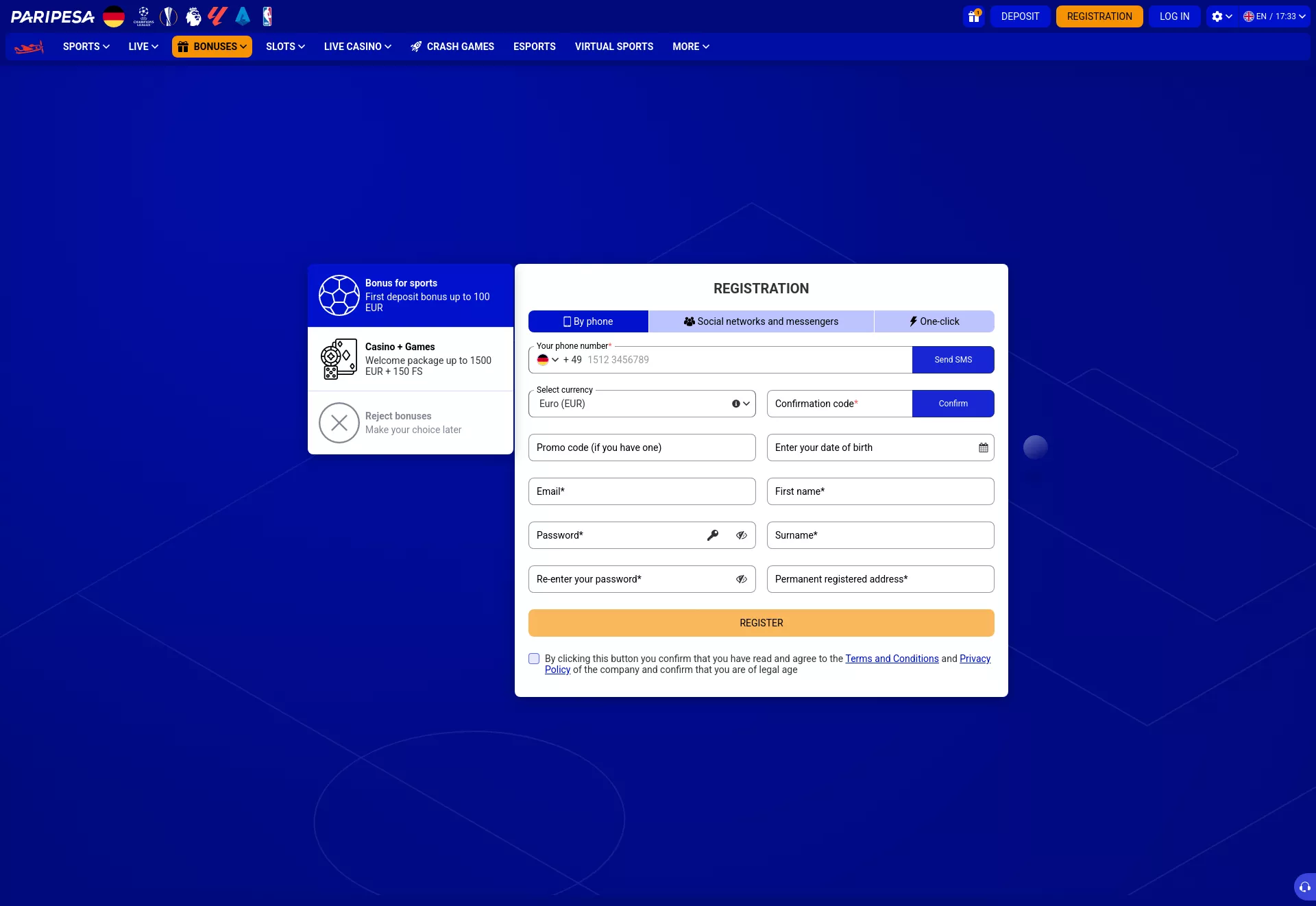
Task: Show password in Re-enter password field
Action: [x=742, y=579]
